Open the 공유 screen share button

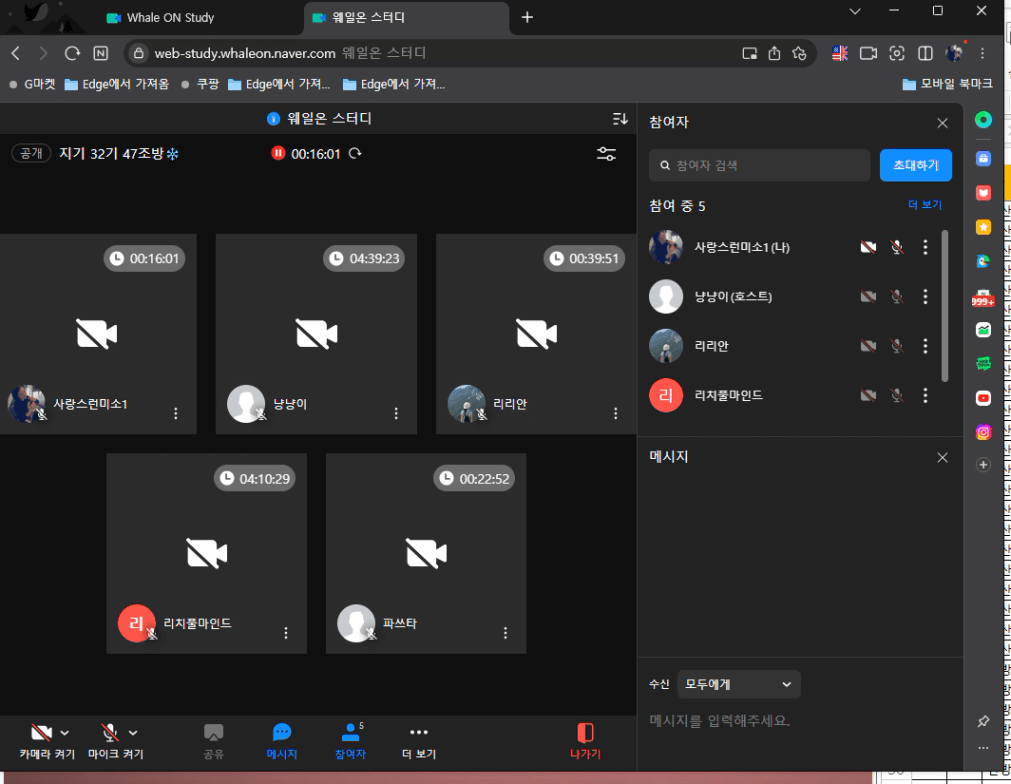(213, 741)
